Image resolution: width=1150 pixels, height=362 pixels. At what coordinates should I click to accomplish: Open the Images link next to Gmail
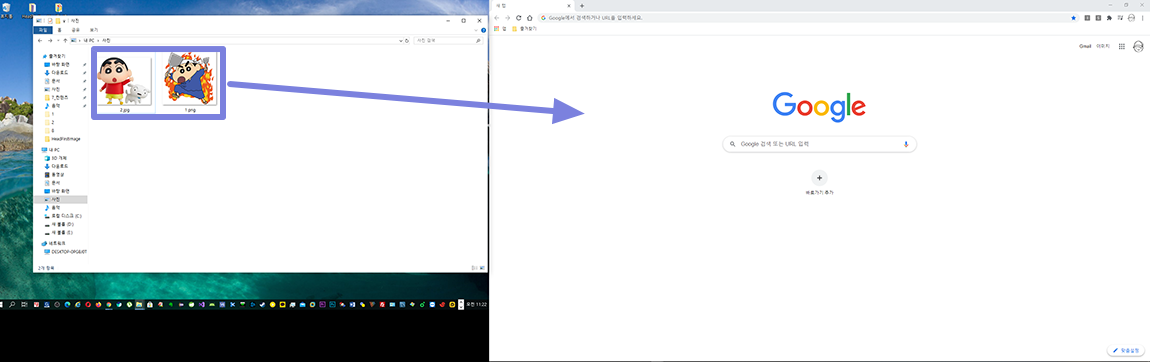[x=1102, y=46]
